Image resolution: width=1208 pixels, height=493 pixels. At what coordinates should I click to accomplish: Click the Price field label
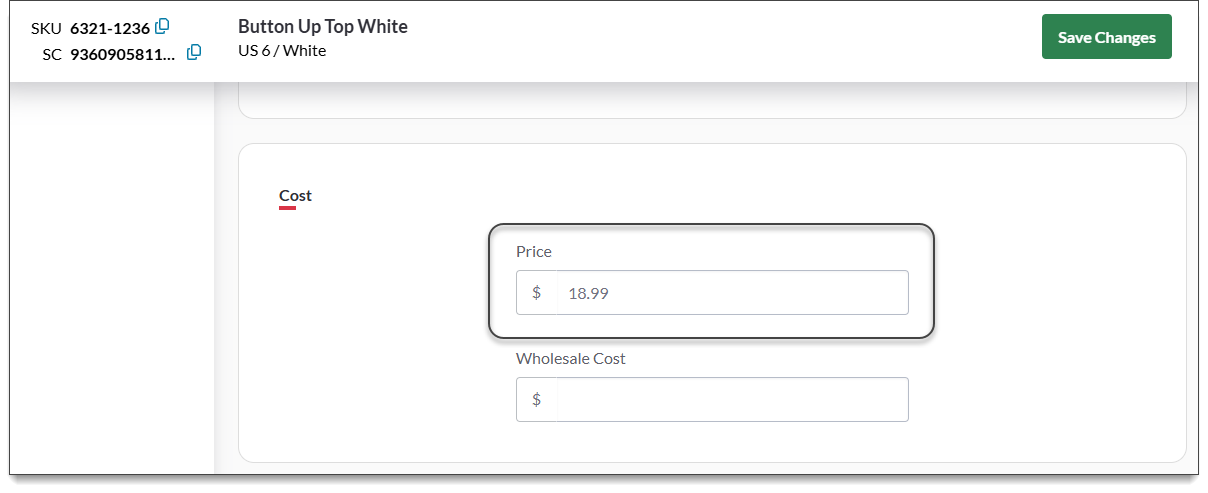point(534,252)
